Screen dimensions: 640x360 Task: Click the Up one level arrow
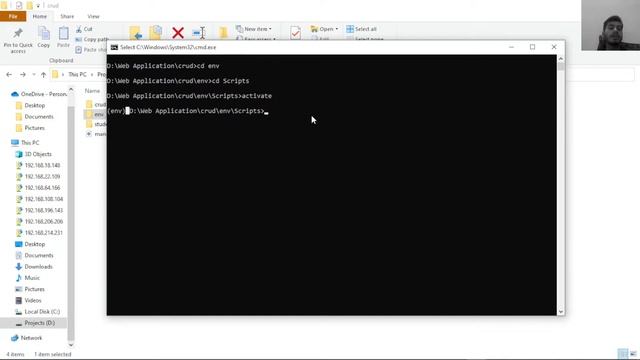(x=43, y=75)
